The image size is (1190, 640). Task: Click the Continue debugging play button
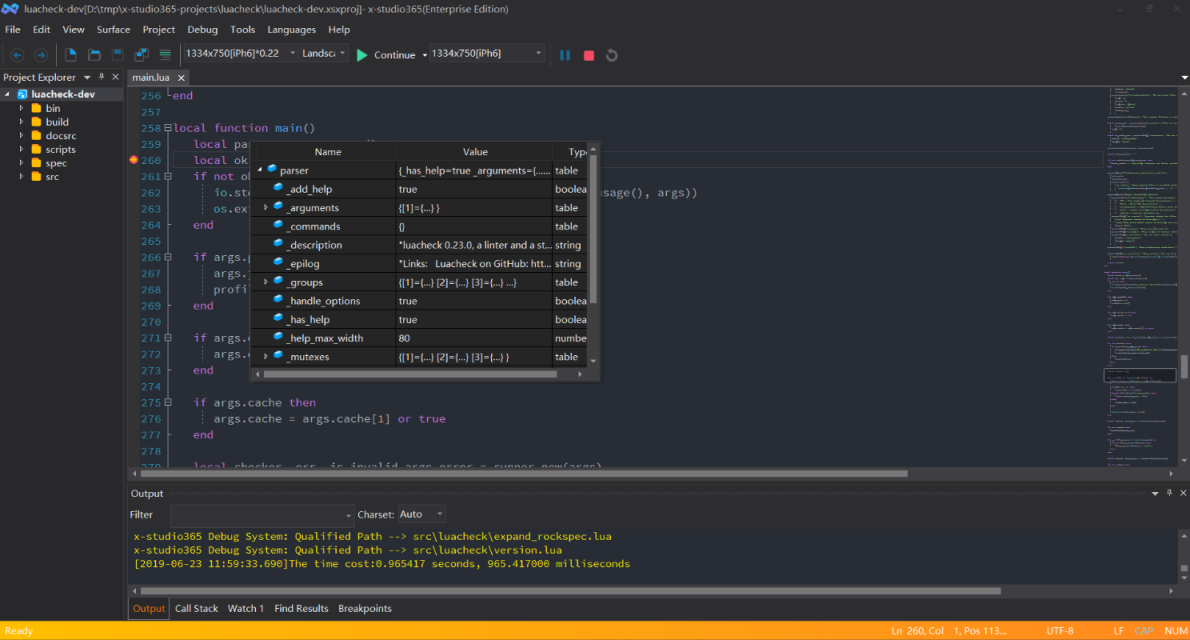coord(362,55)
